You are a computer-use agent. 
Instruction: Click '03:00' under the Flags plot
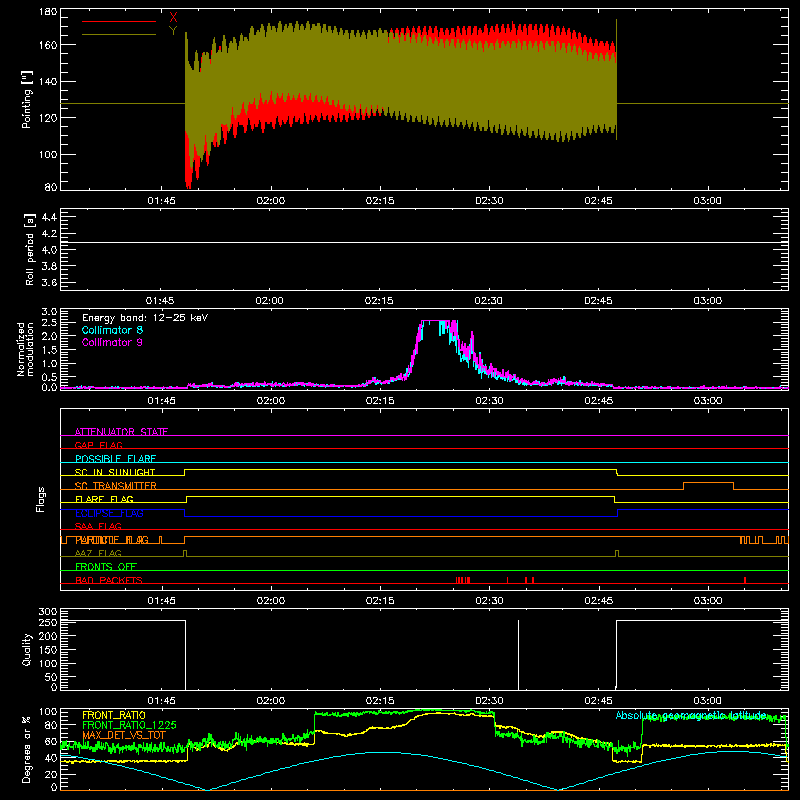[708, 601]
